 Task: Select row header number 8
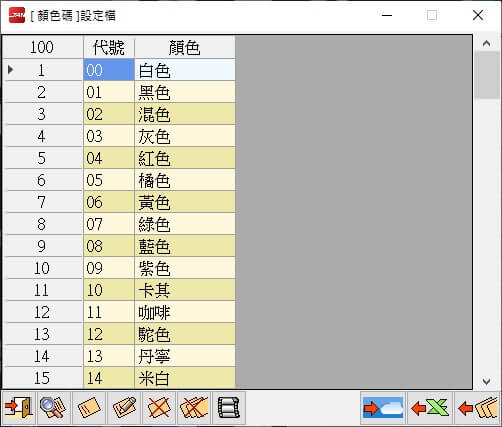point(42,224)
